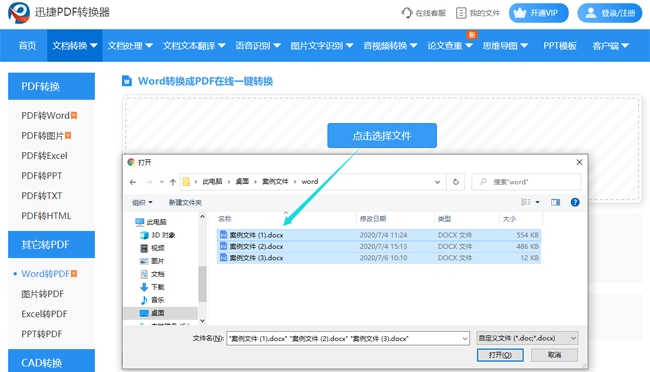Viewport: 650px width, 372px height.
Task: Select file 案例文件 (1).docx
Action: [x=378, y=235]
